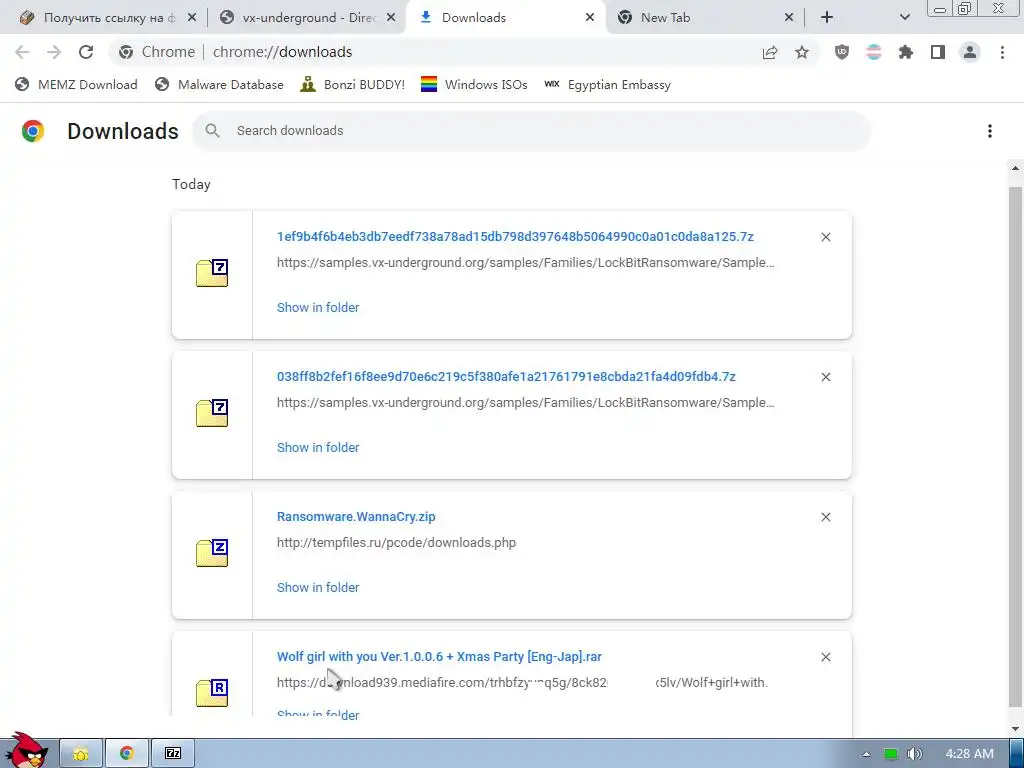Viewport: 1024px width, 768px height.
Task: Click the Show desktop button
Action: click(x=1016, y=754)
